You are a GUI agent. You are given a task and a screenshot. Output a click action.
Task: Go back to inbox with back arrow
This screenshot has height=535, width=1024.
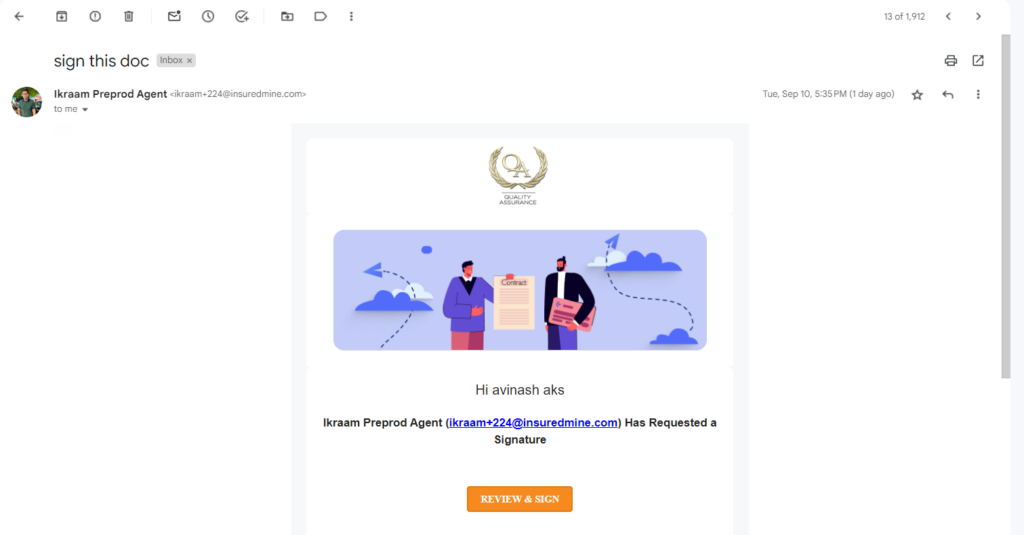(19, 16)
